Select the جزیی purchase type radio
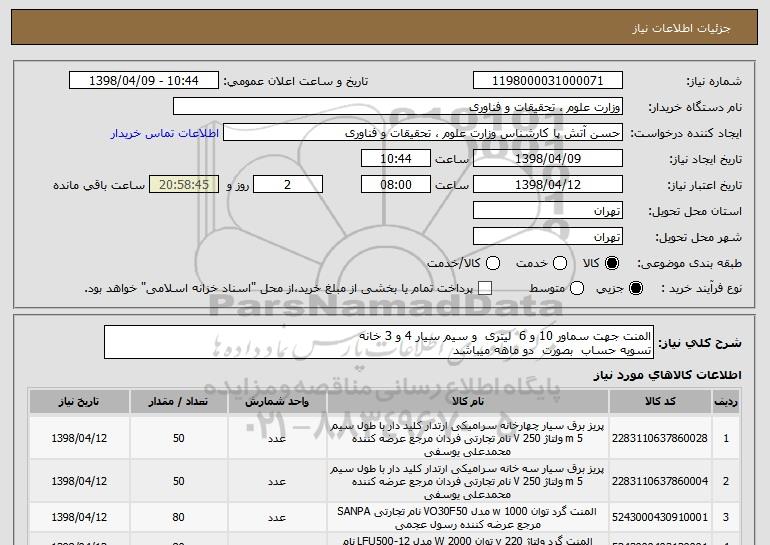 pos(636,288)
